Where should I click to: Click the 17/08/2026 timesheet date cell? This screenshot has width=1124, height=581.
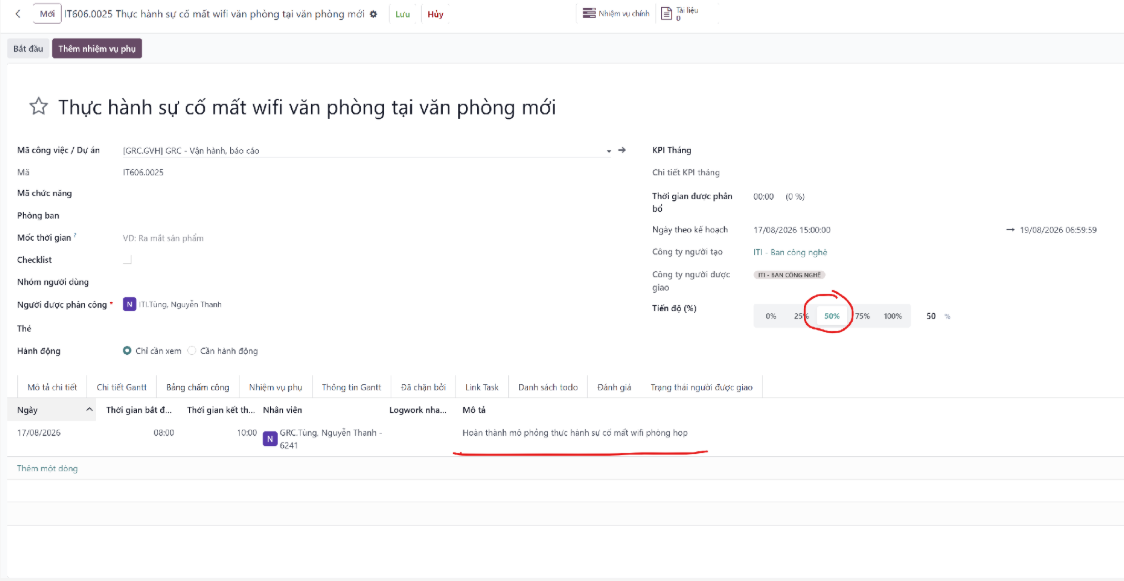[37, 433]
